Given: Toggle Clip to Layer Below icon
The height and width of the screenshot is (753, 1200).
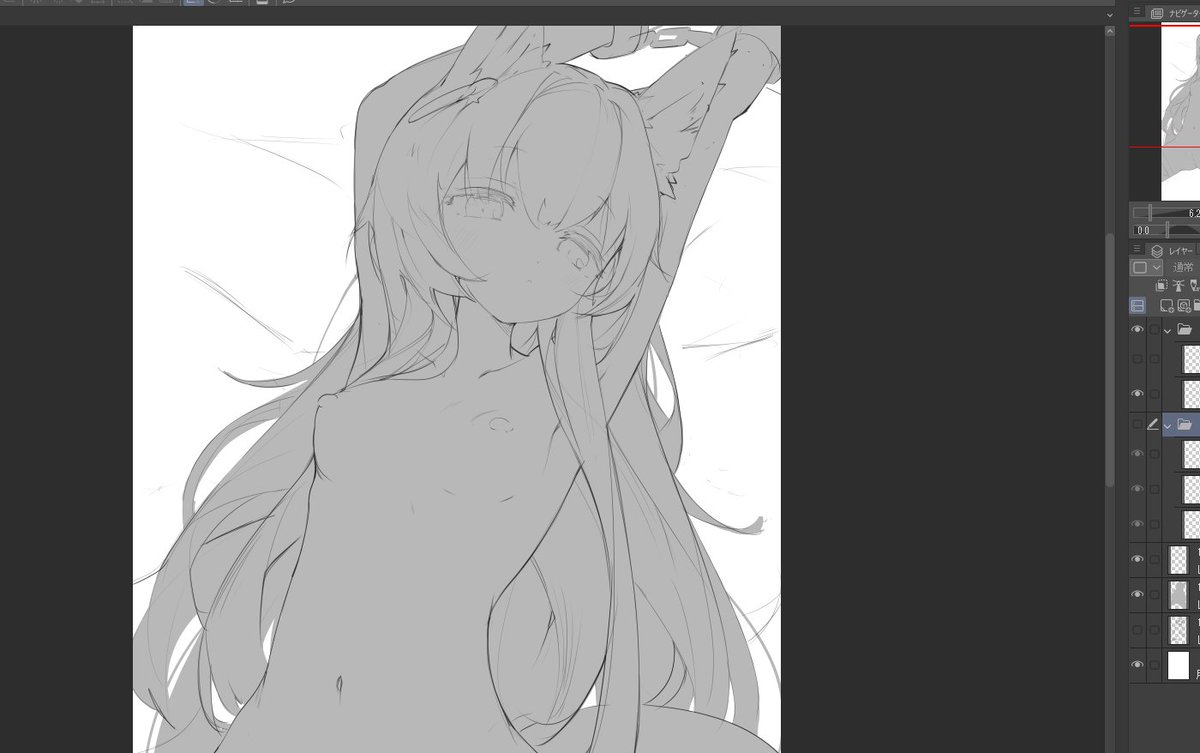Looking at the screenshot, I should [1162, 286].
